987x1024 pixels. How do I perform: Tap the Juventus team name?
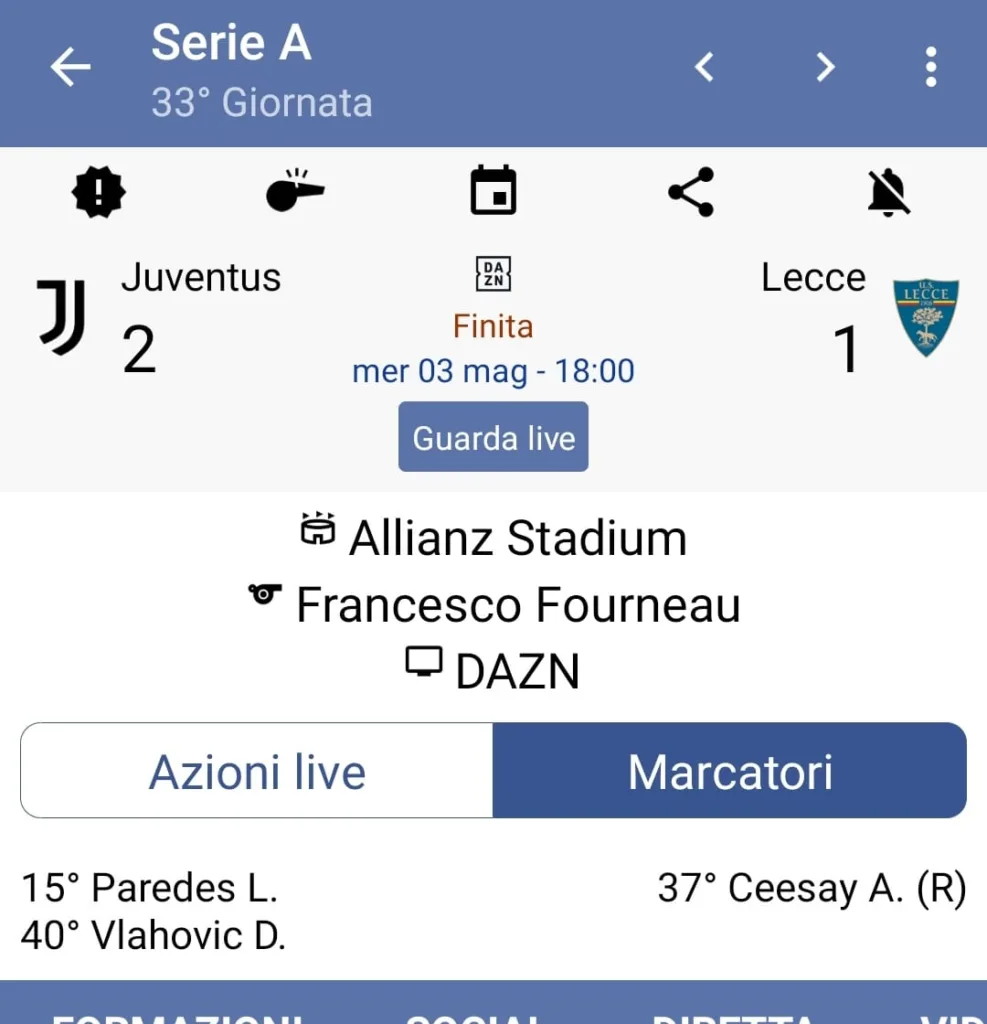(x=201, y=277)
